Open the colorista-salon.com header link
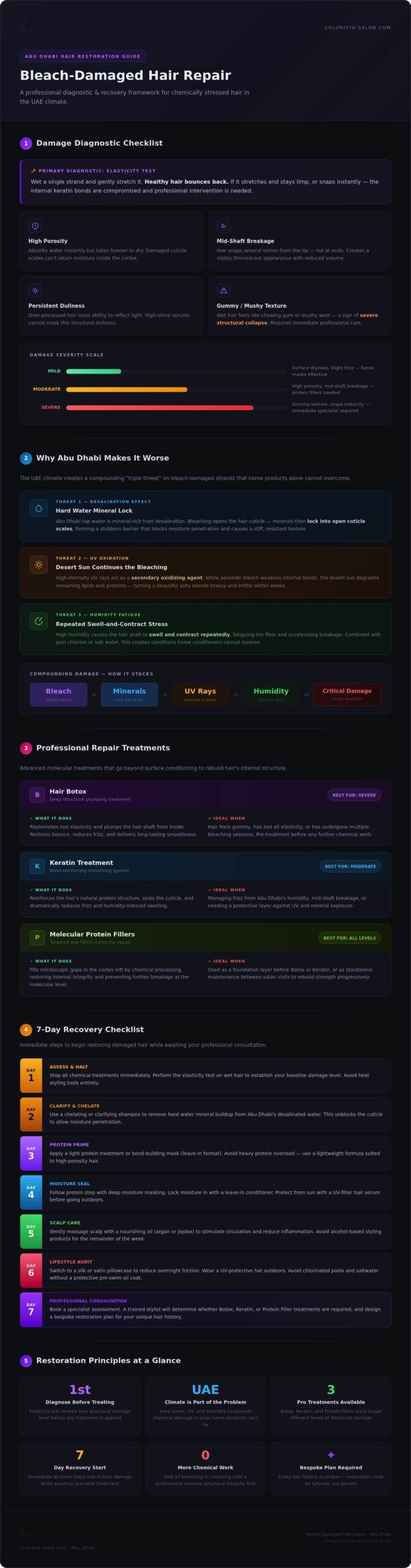Viewport: 411px width, 1568px height. pos(357,28)
